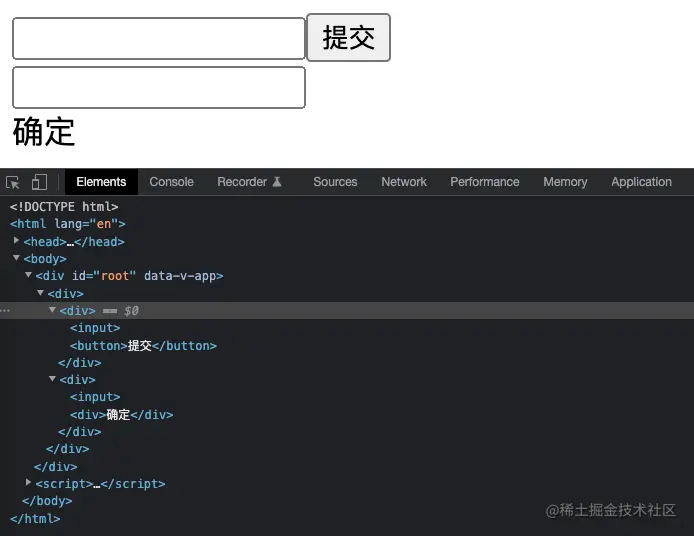Viewport: 694px width, 536px height.
Task: Click the "en" lang attribute value
Action: pyautogui.click(x=104, y=224)
